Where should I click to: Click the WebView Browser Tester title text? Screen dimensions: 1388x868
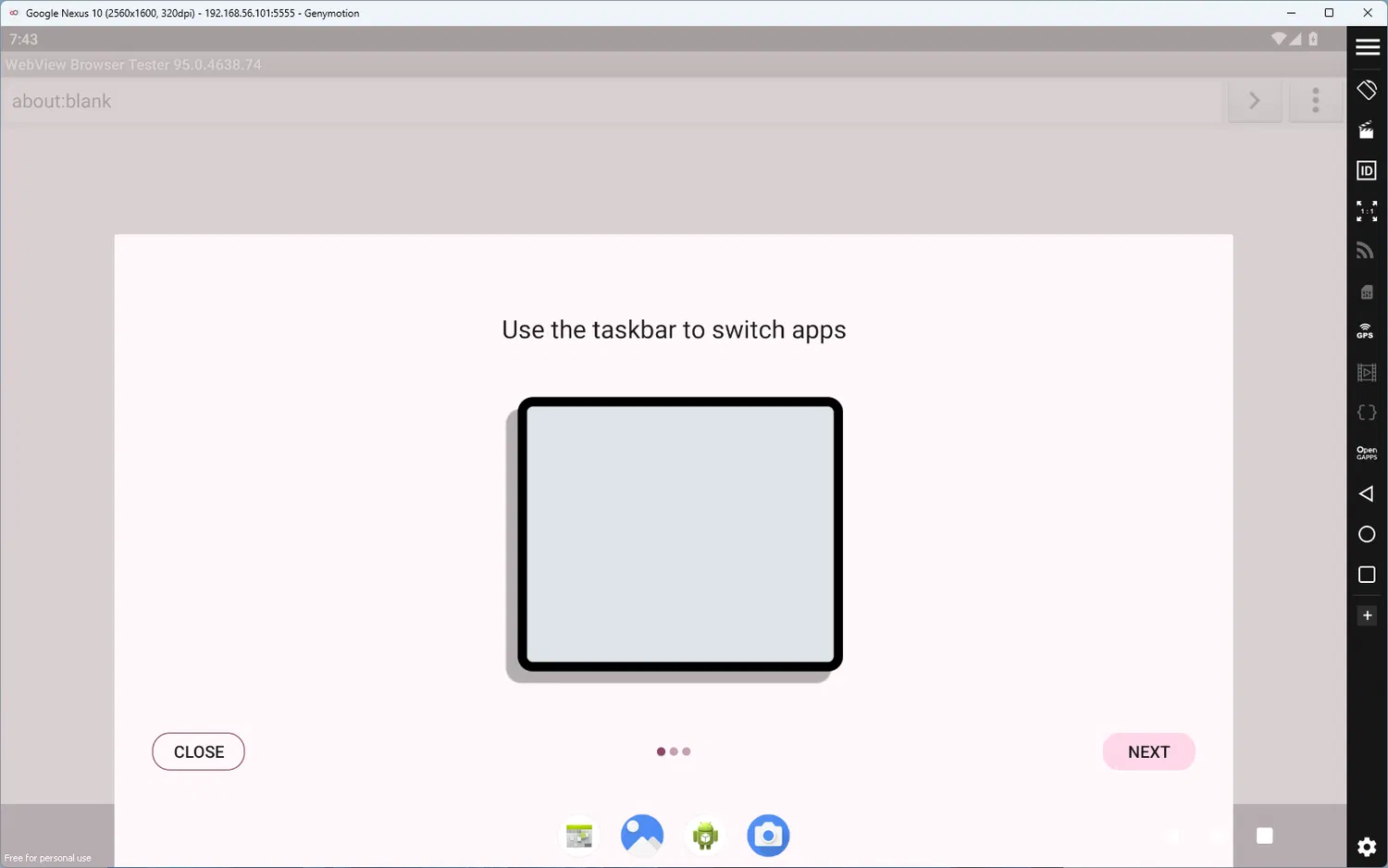click(133, 65)
